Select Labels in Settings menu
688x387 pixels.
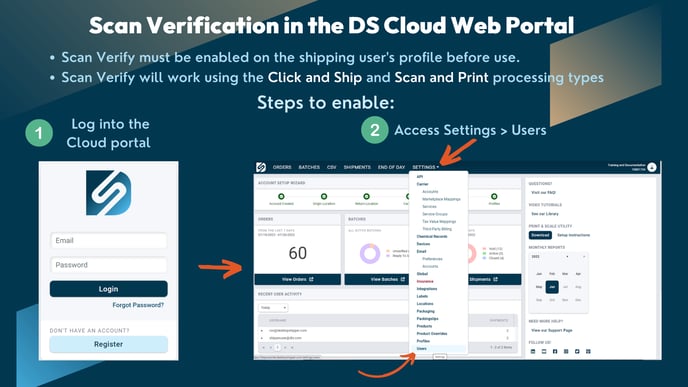coord(422,296)
